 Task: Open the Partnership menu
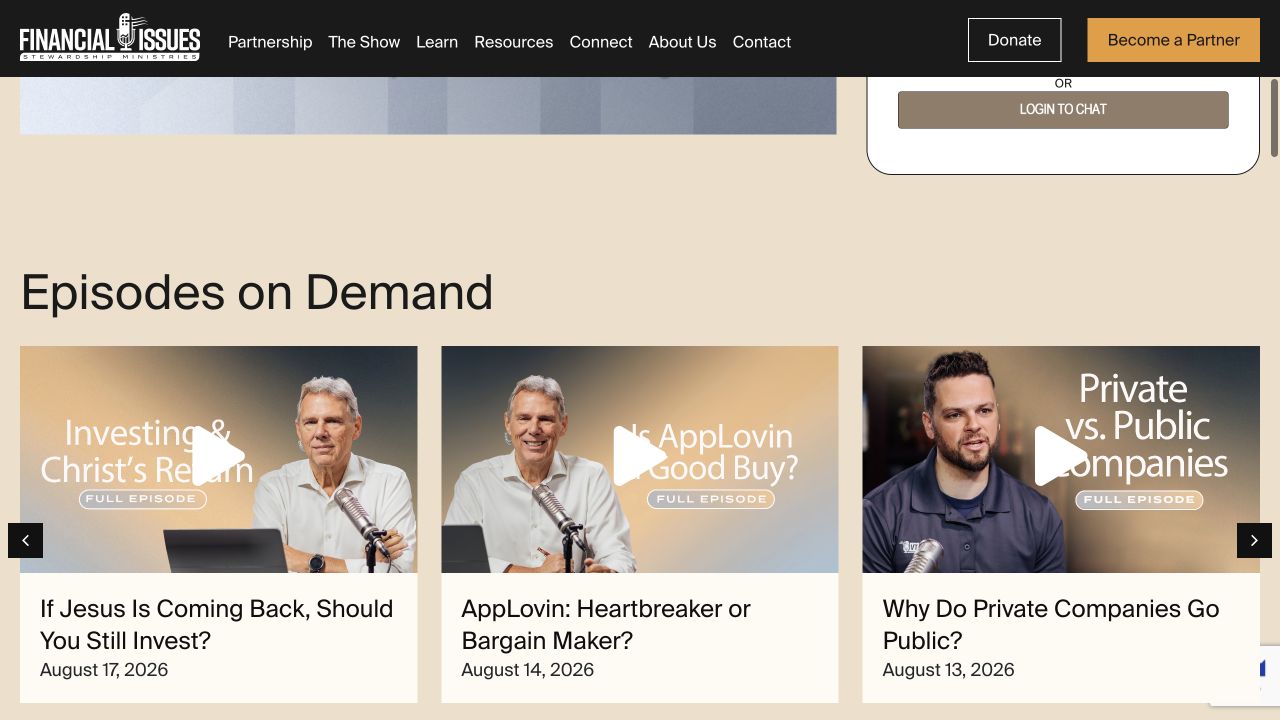(270, 42)
